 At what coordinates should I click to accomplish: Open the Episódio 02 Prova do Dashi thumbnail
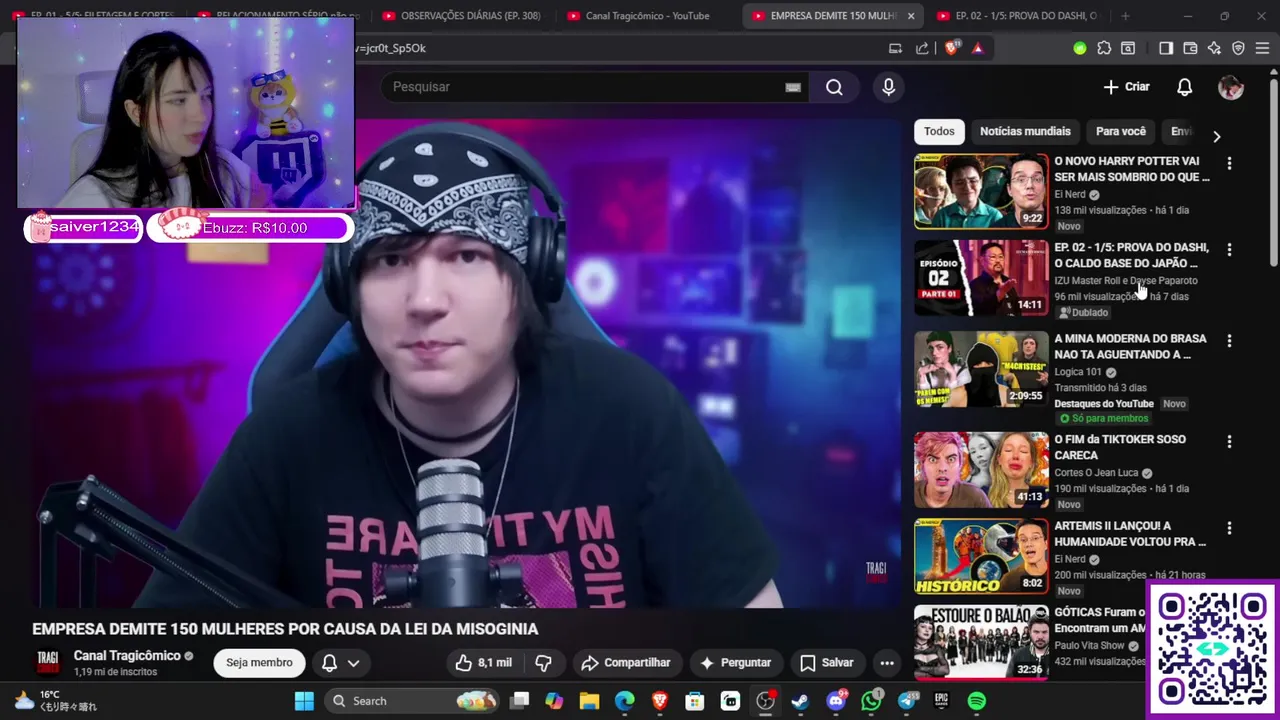point(981,277)
